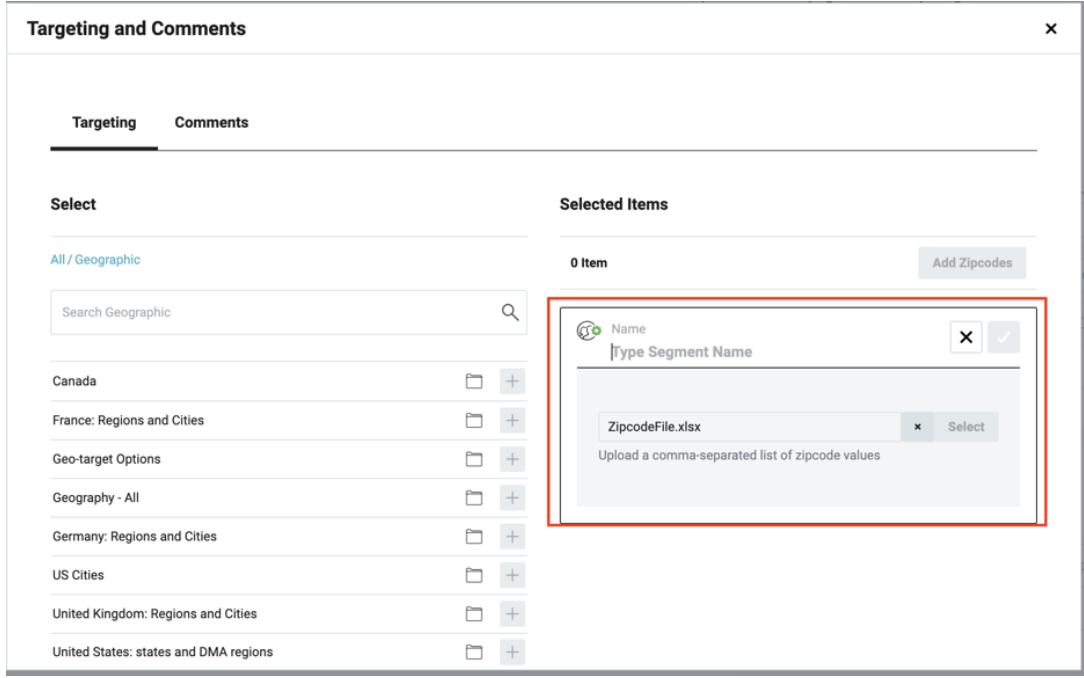Click the All / Geographic breadcrumb link
This screenshot has height=678, width=1084.
95,260
